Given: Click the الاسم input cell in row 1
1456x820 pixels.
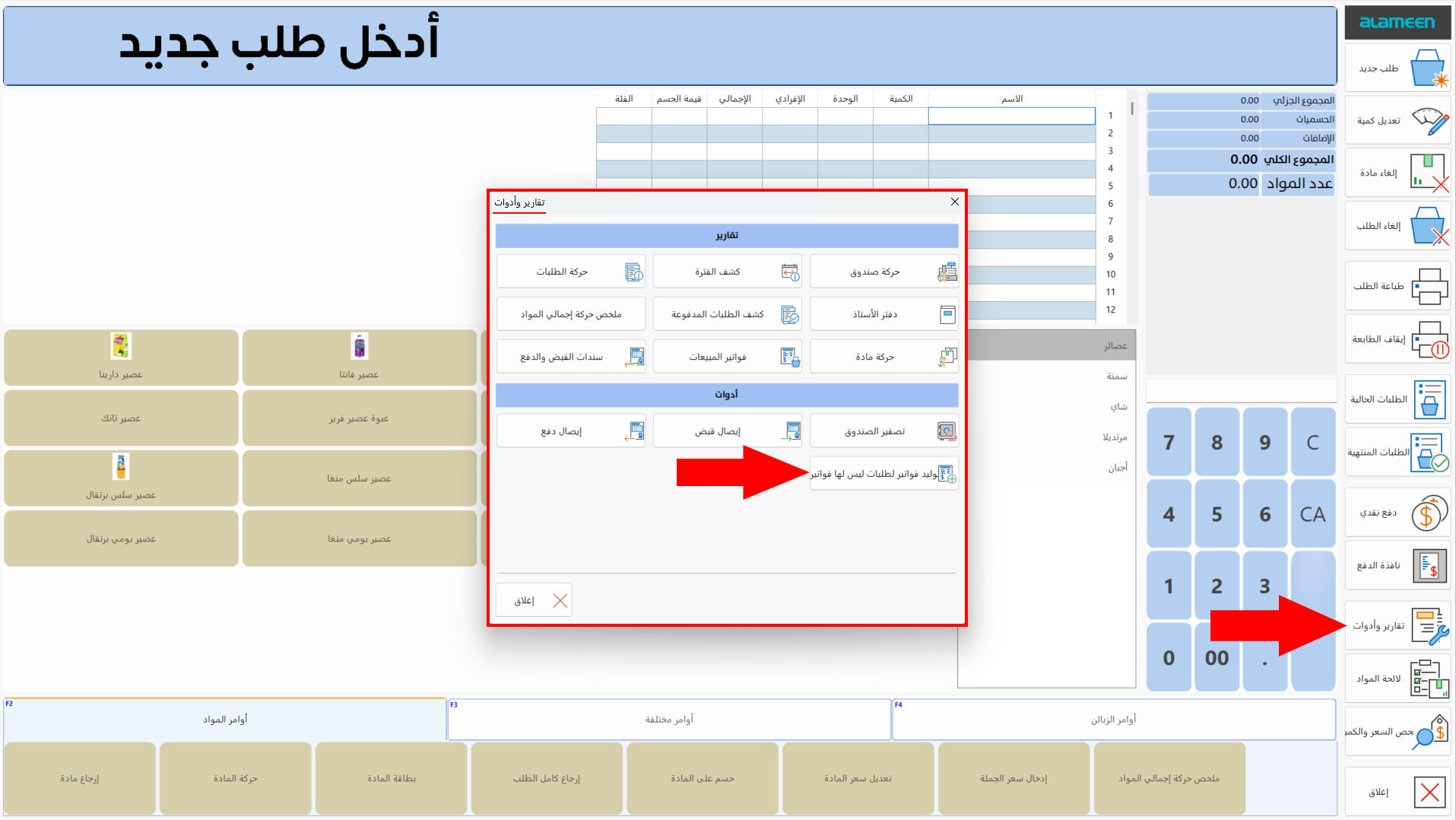Looking at the screenshot, I should (1011, 116).
